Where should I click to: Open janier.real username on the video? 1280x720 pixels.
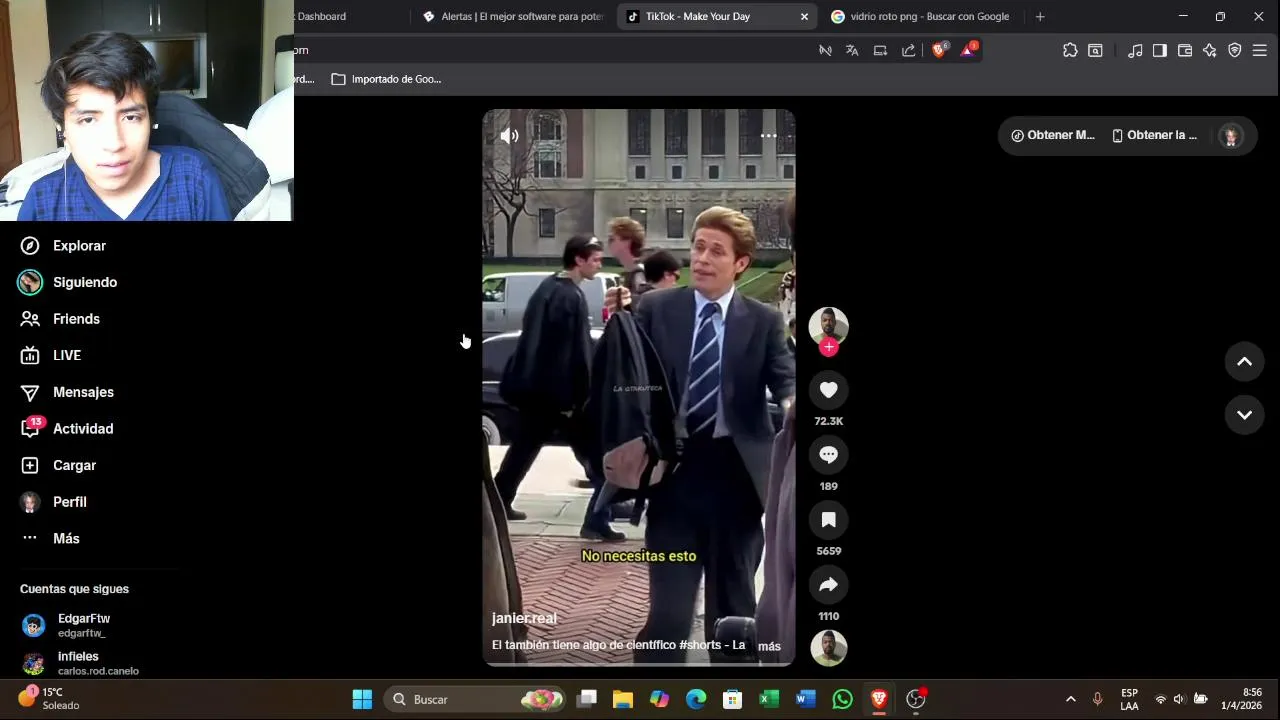[524, 618]
